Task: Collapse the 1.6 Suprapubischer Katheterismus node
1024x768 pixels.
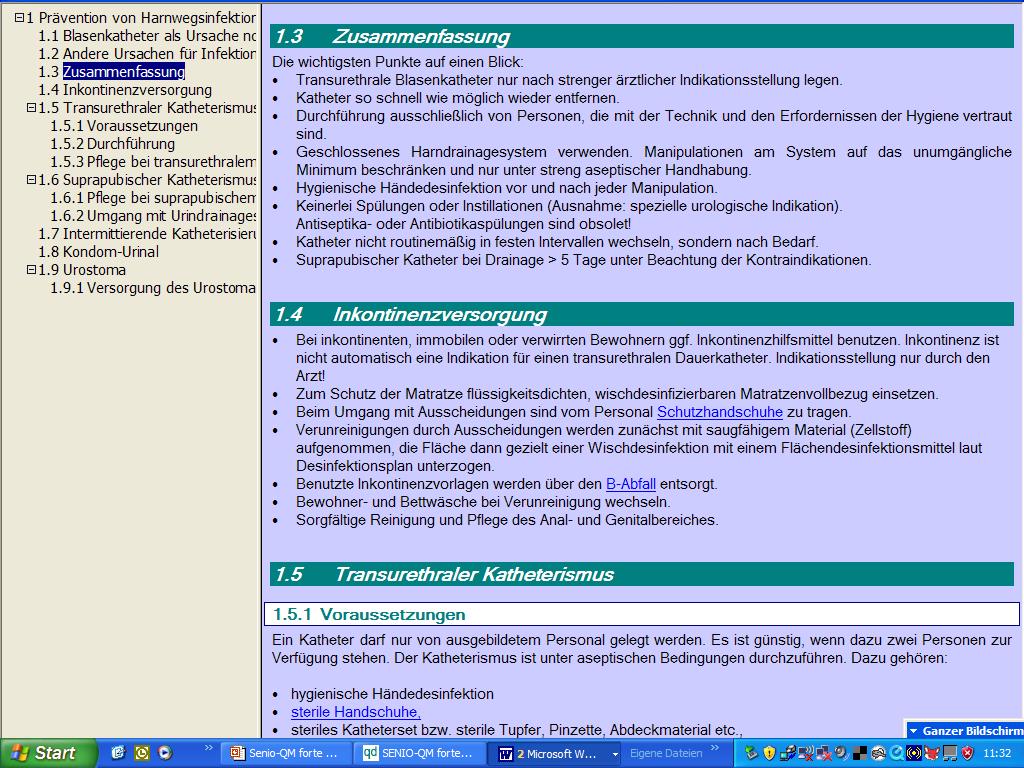Action: [31, 180]
